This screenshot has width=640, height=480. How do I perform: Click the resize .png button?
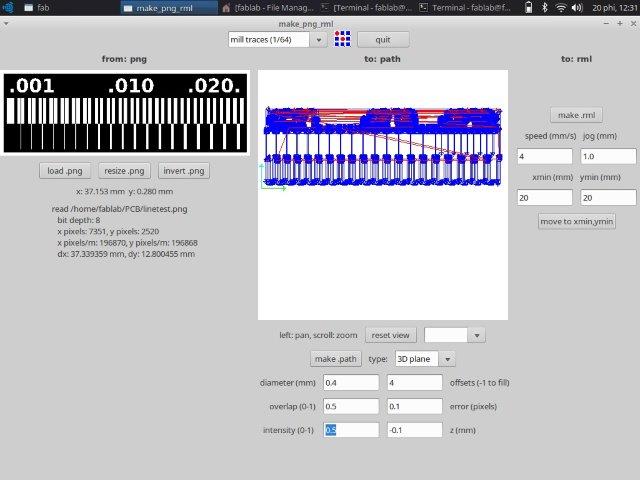pos(124,171)
